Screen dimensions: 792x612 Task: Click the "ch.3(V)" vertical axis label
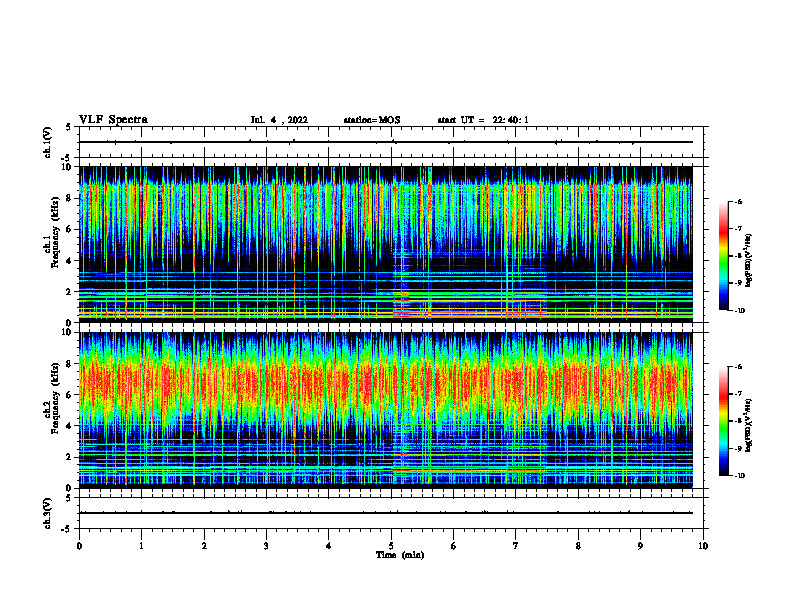[x=47, y=513]
